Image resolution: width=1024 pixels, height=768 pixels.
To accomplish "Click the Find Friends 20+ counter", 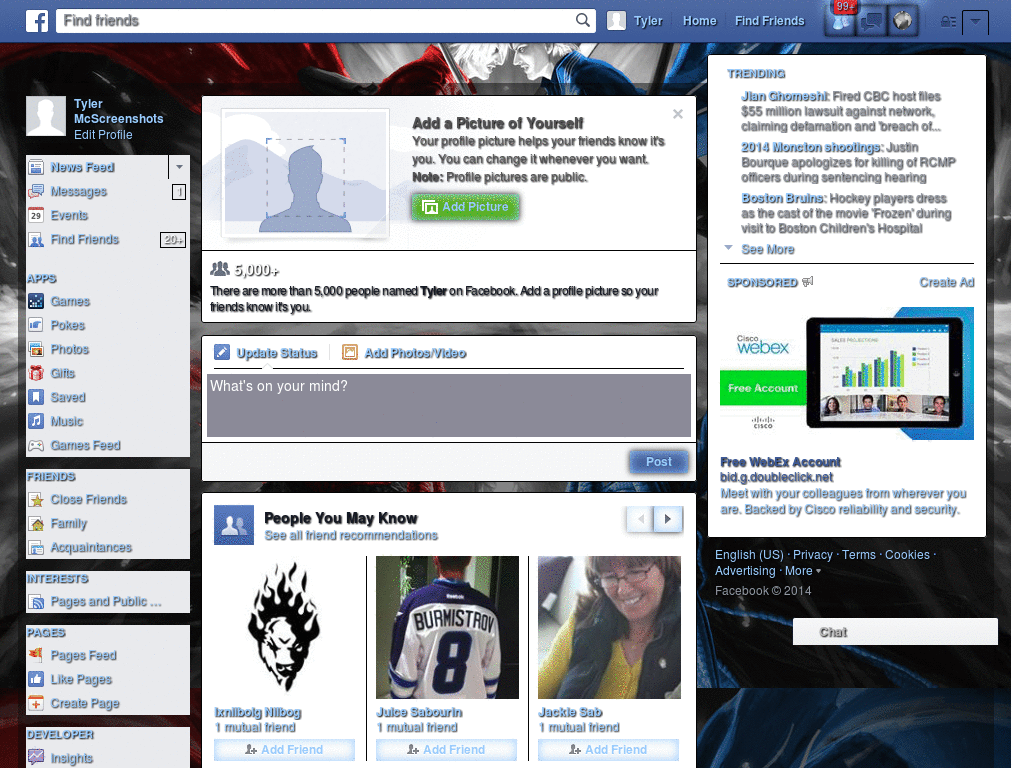I will point(173,240).
